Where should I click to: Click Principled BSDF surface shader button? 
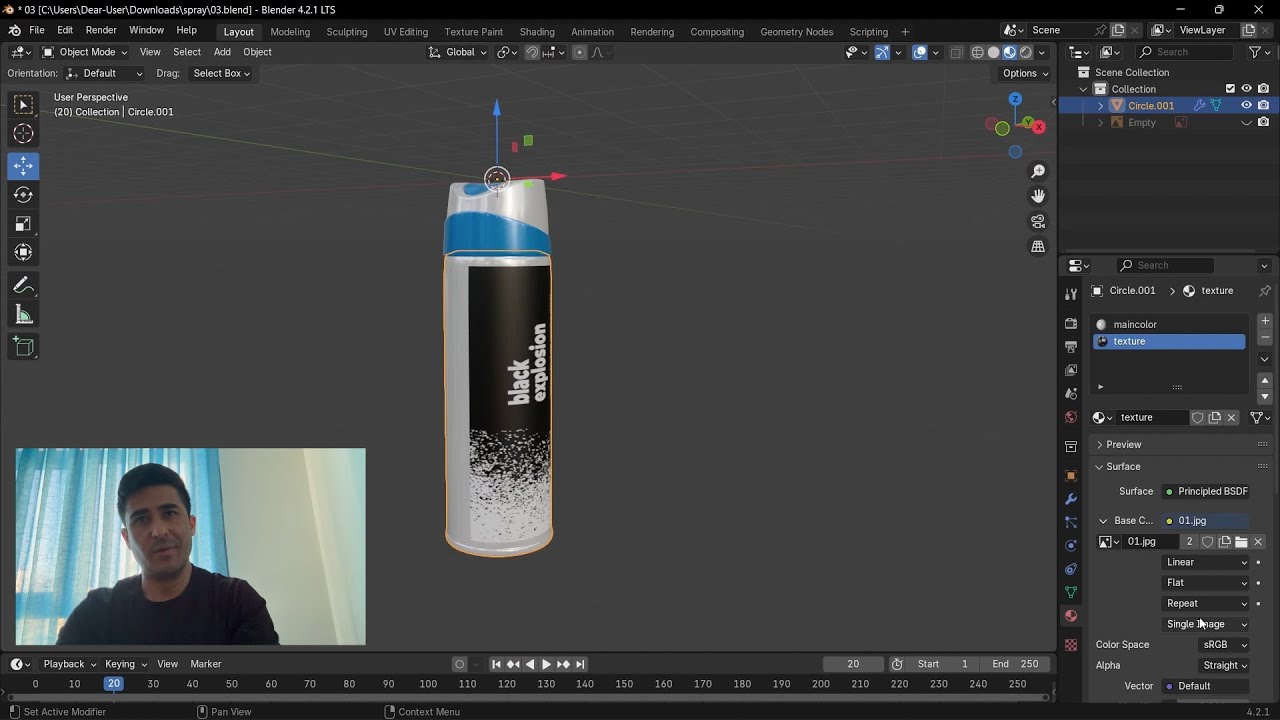(x=1206, y=491)
